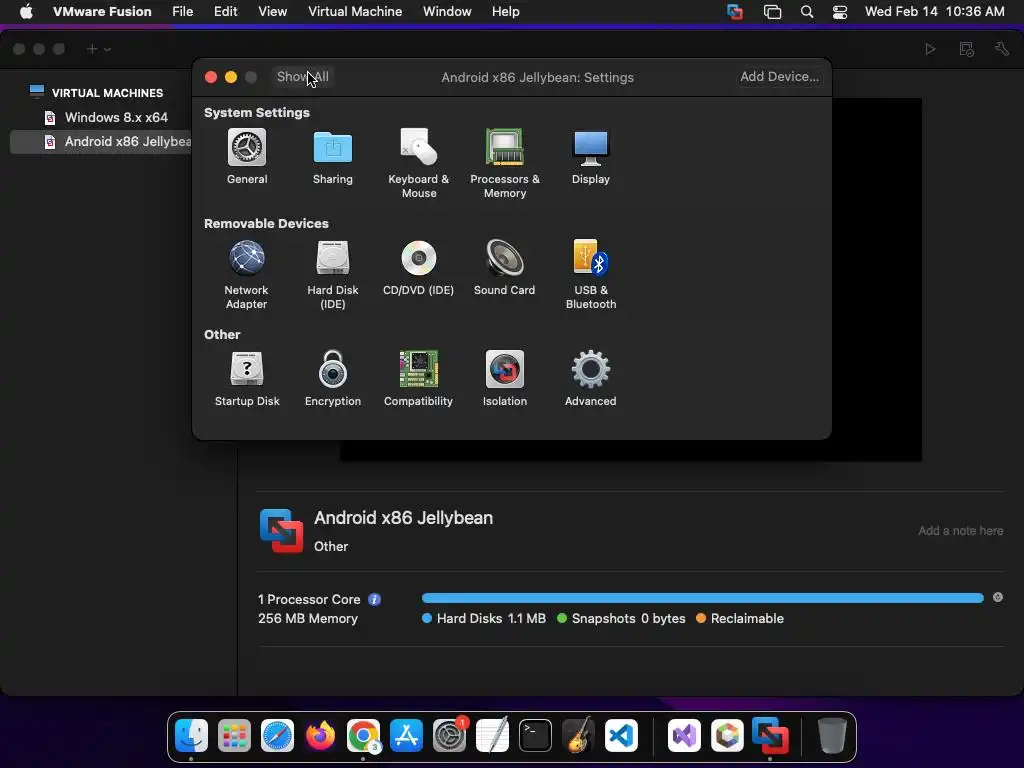The width and height of the screenshot is (1024, 768).
Task: Click the Add Device... button
Action: click(779, 77)
